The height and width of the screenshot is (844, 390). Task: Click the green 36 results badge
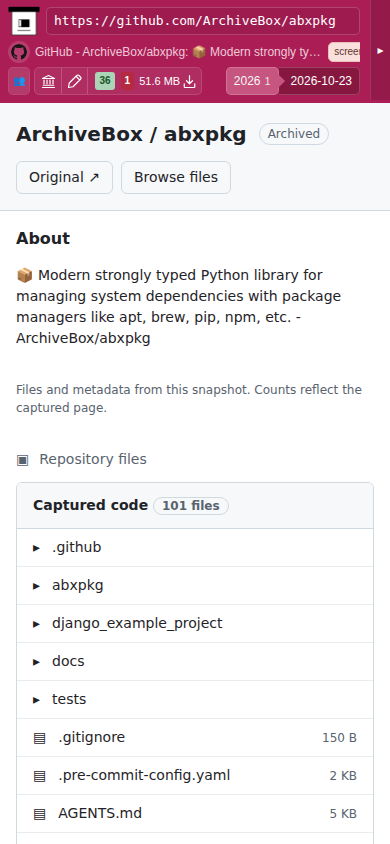[x=105, y=81]
